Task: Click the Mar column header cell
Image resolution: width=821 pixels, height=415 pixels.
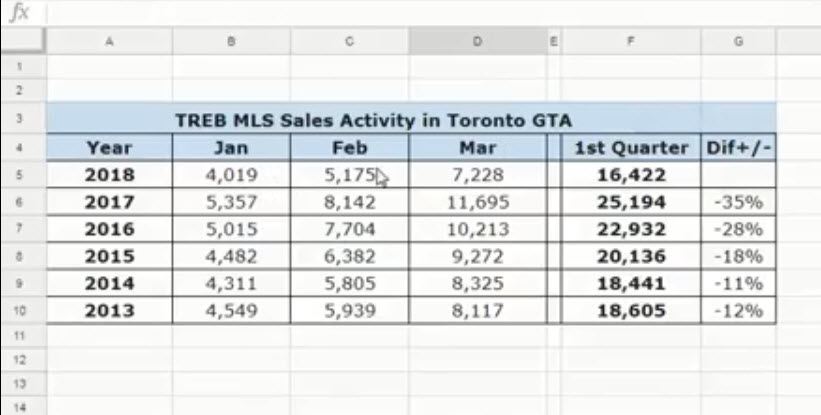Action: tap(477, 148)
